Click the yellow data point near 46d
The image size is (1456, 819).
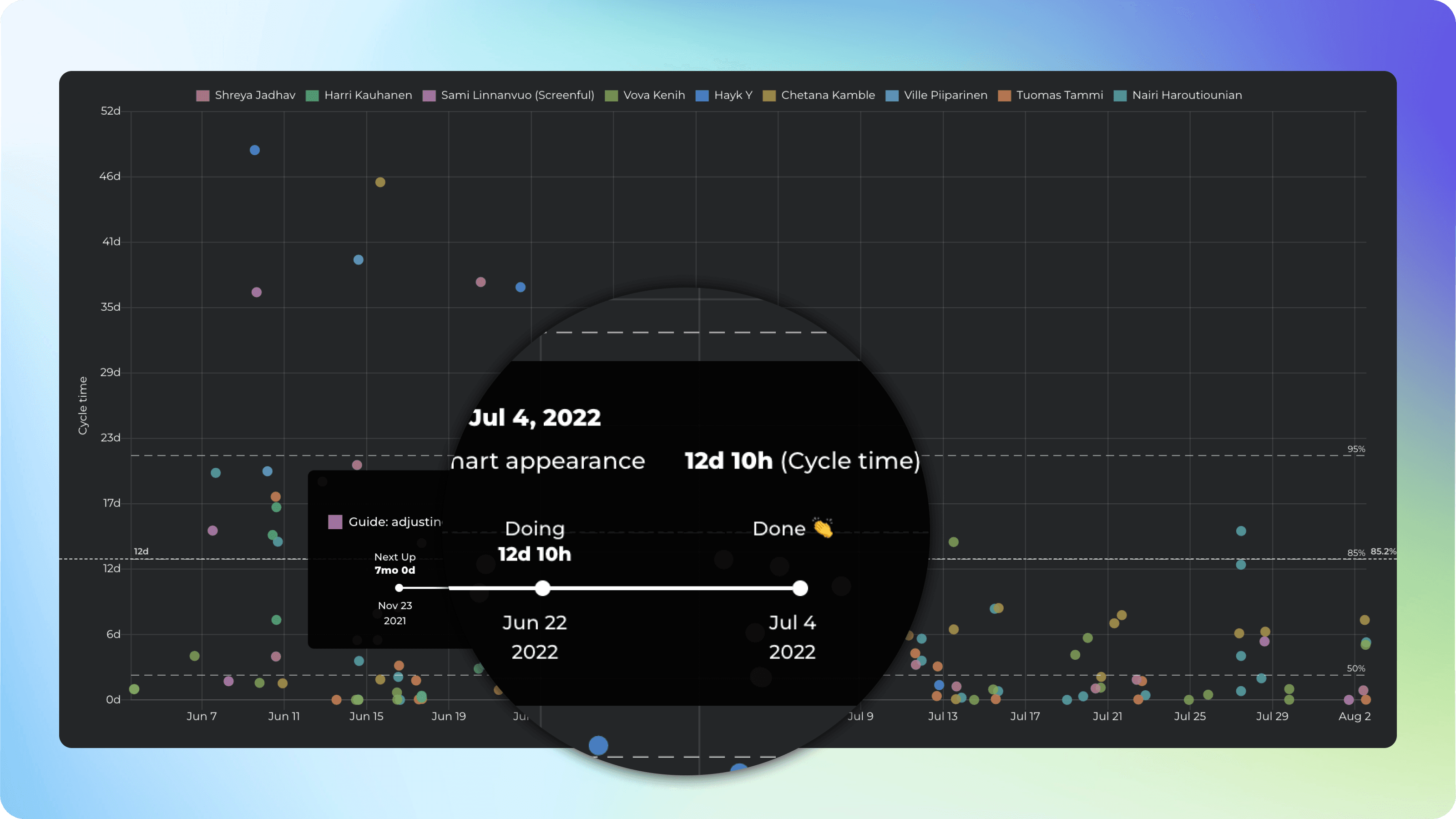[380, 182]
